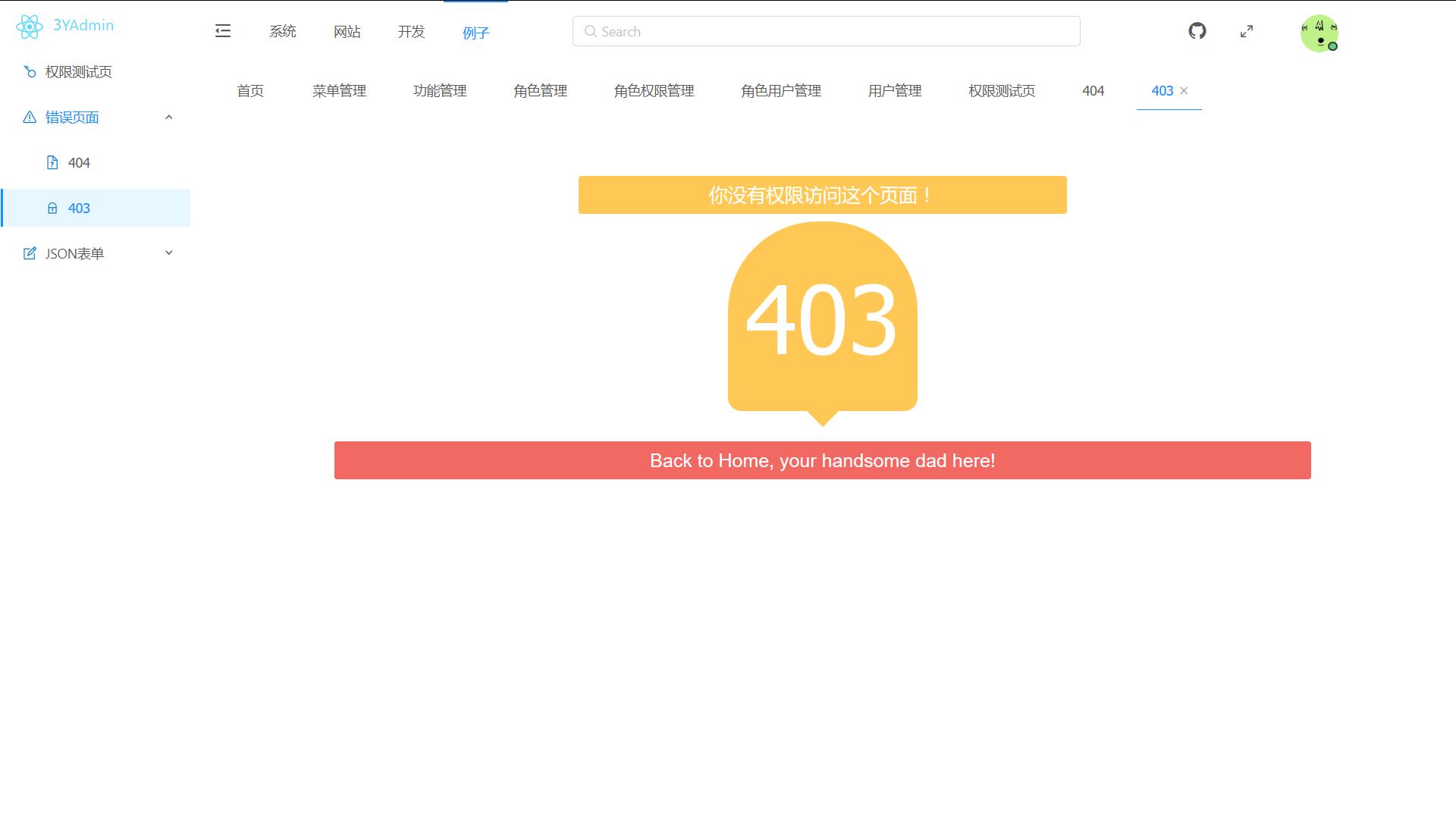This screenshot has height=819, width=1456.
Task: Close the 403 tab
Action: [1184, 91]
